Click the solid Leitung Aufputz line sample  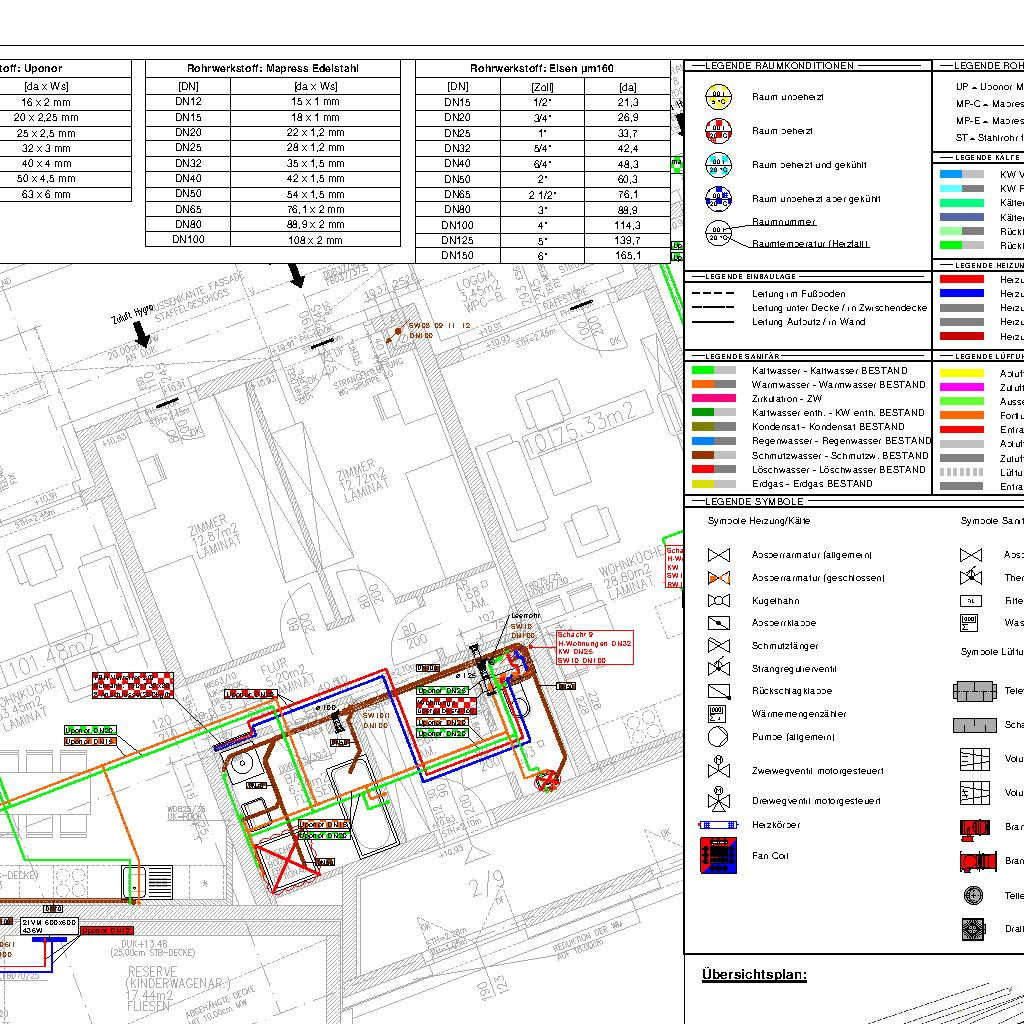[712, 322]
